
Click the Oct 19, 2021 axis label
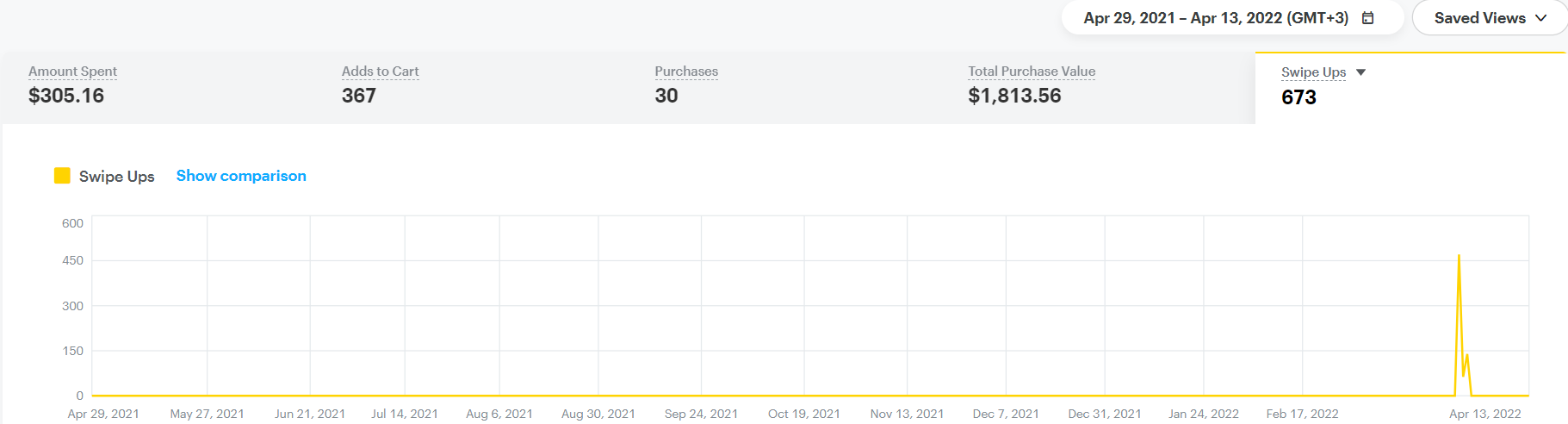coord(803,414)
